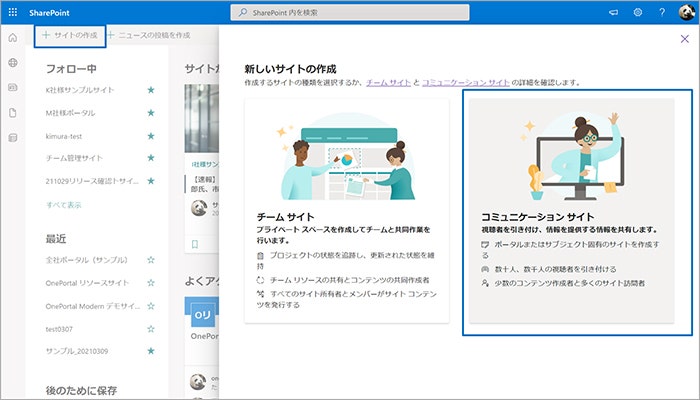Screen dimensions: 700x400
Task: Open OnePortal リソースサイト recent site
Action: [87, 283]
